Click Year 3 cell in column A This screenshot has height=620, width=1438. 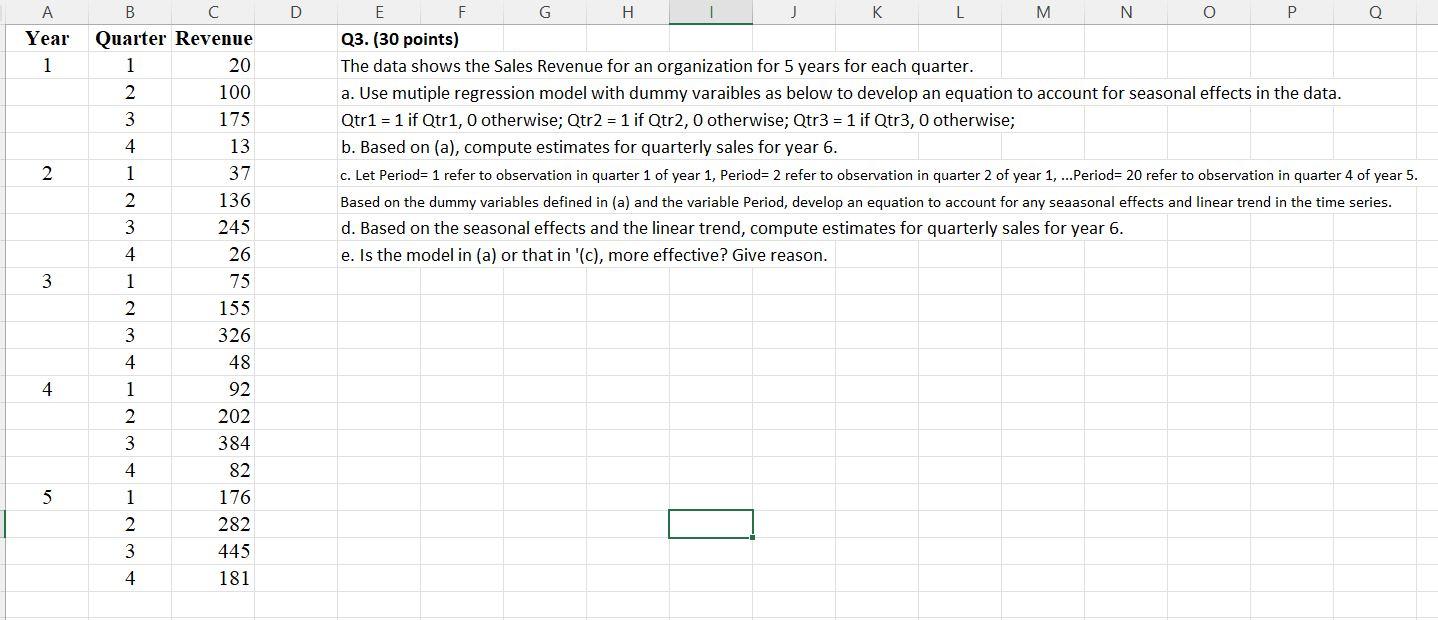(47, 281)
